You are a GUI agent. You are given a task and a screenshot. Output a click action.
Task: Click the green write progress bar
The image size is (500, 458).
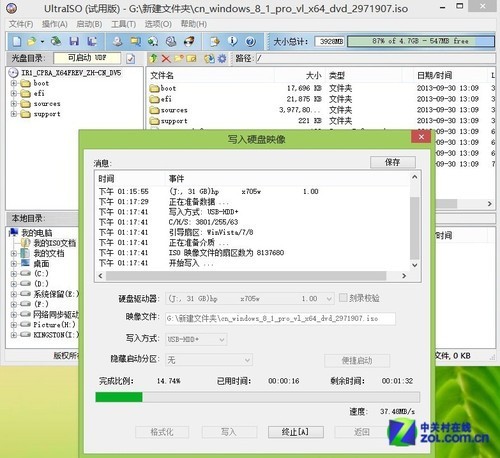pyautogui.click(x=257, y=397)
